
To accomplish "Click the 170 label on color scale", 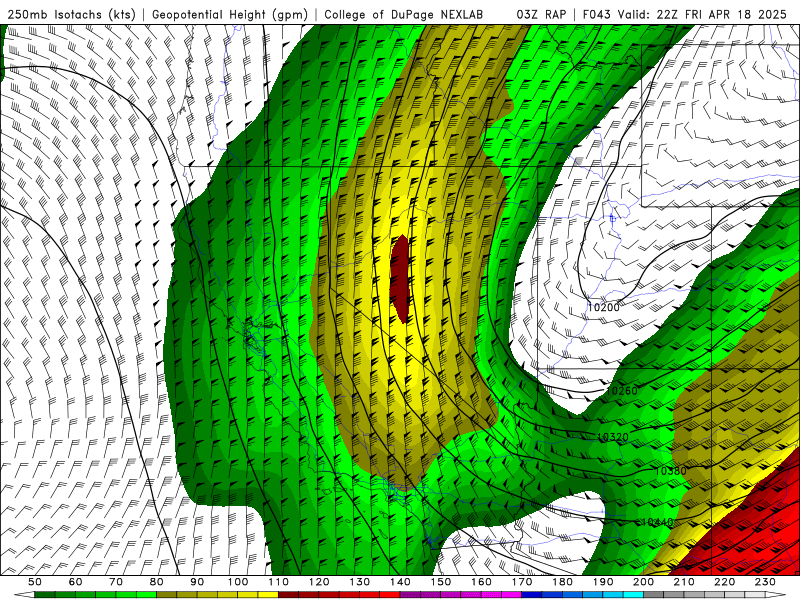I will click(x=522, y=582).
